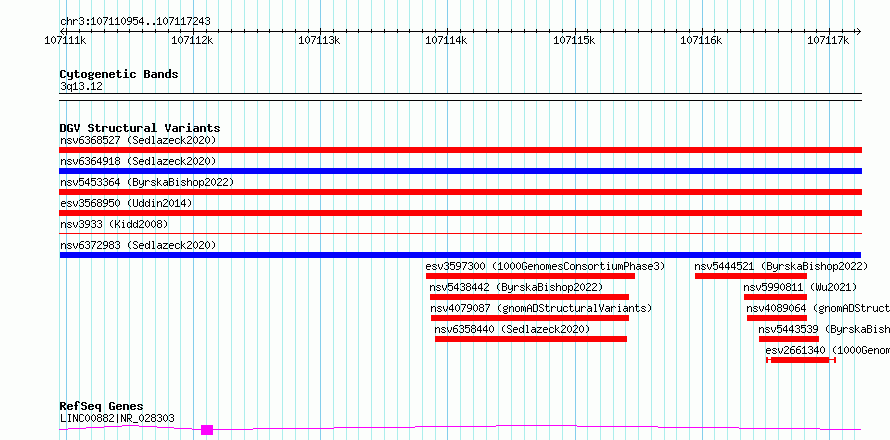
Task: Select the red bar under nsv4079087
Action: (530, 318)
